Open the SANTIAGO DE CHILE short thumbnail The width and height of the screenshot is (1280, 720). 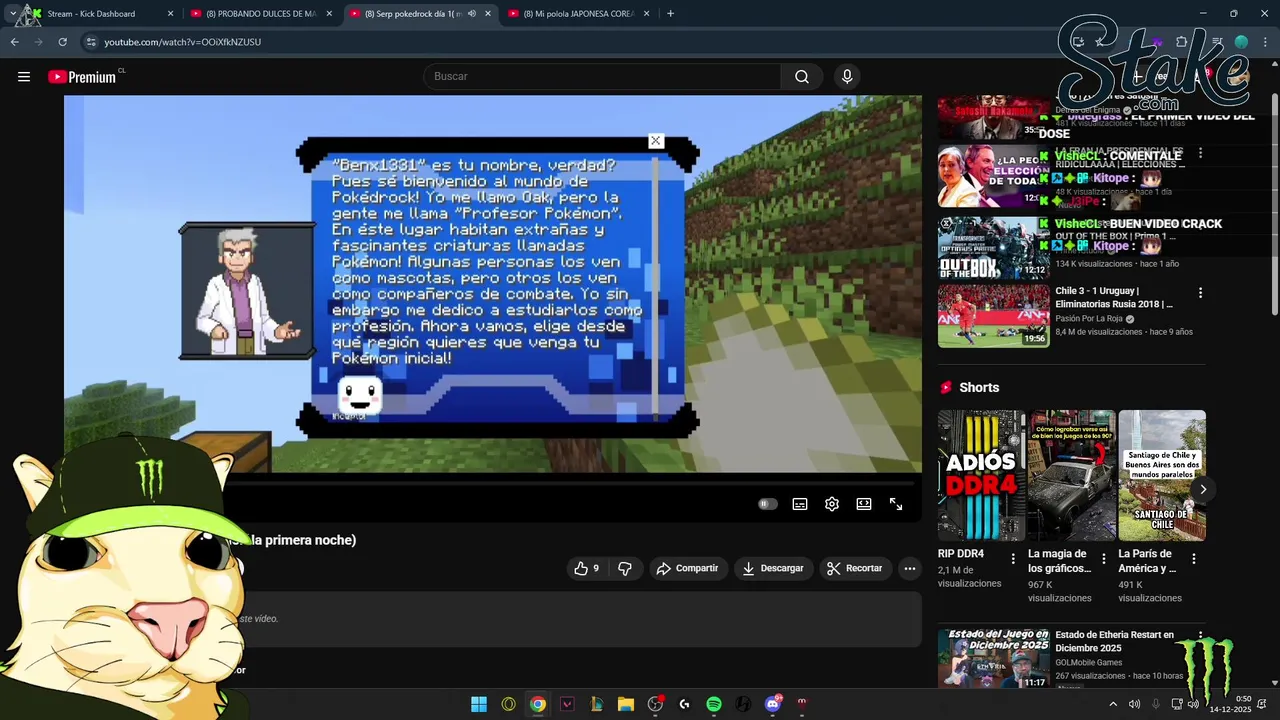(x=1162, y=475)
